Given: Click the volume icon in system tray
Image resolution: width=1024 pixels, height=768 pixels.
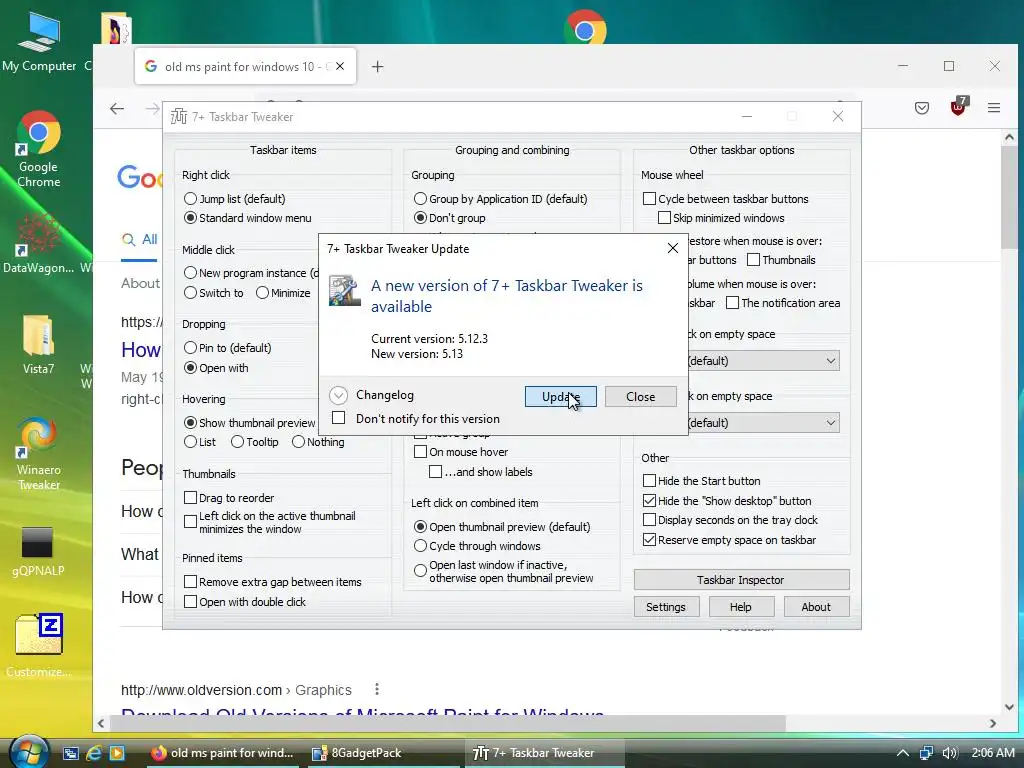Looking at the screenshot, I should (x=950, y=753).
